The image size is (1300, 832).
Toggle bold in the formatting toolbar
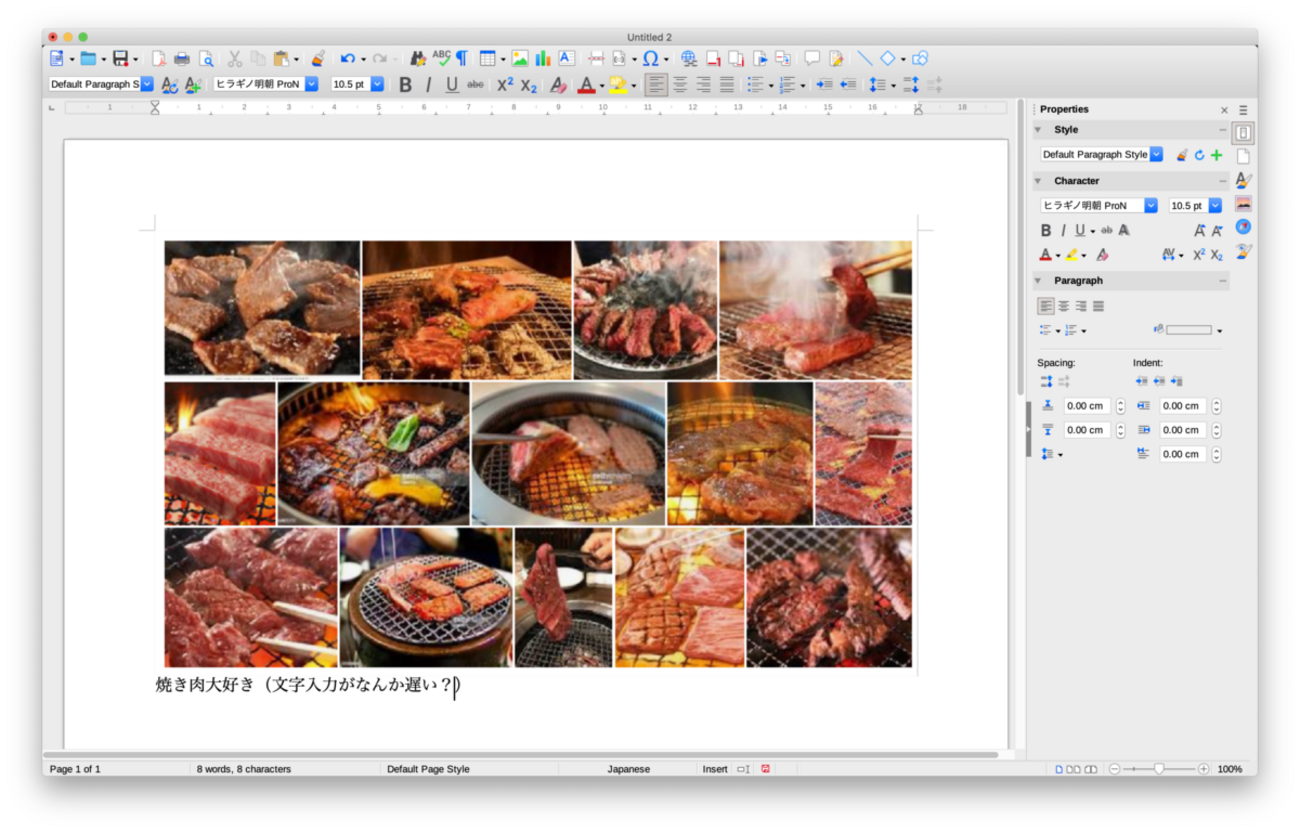pos(405,85)
